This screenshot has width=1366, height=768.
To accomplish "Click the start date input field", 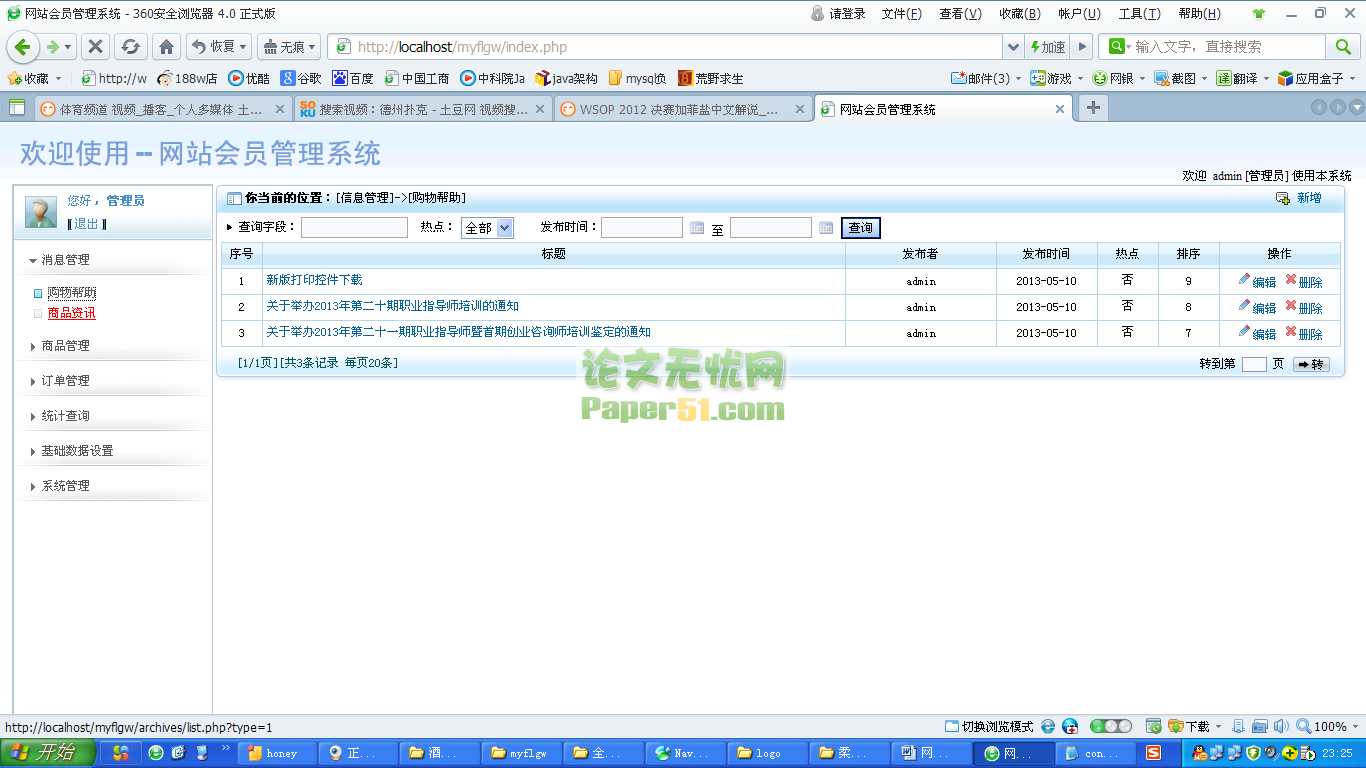I will point(642,228).
